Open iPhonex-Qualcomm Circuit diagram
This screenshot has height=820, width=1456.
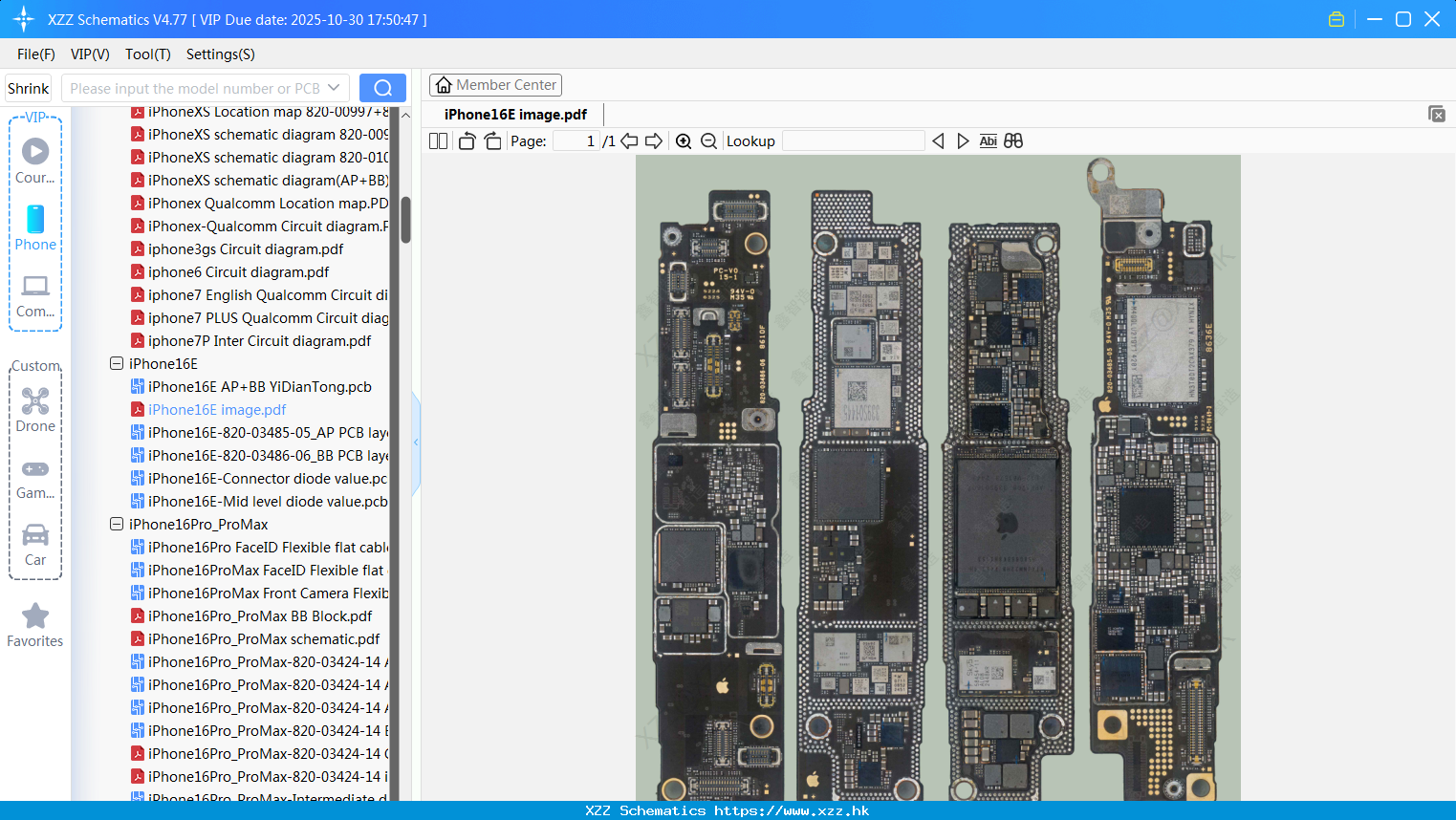259,227
